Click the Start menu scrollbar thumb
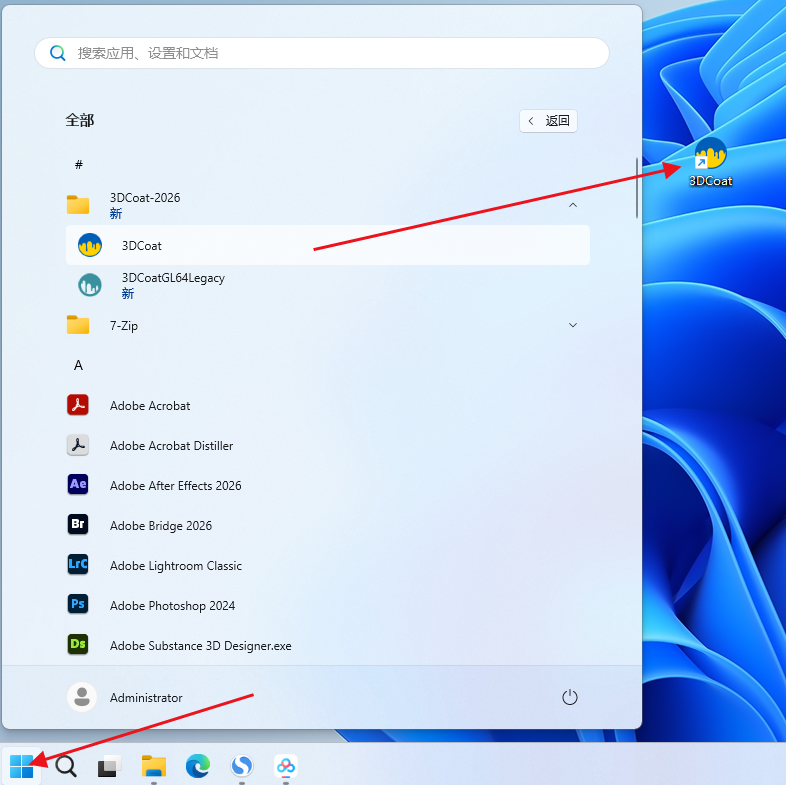This screenshot has height=785, width=786. (x=637, y=188)
